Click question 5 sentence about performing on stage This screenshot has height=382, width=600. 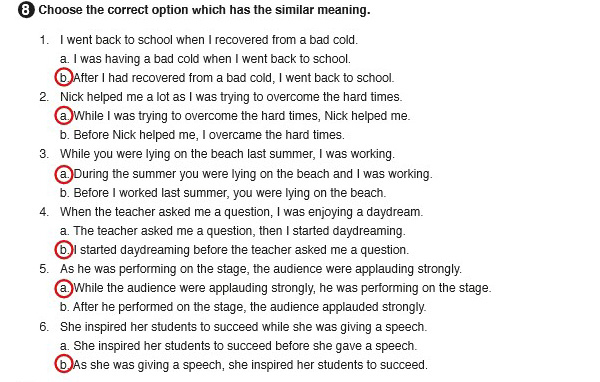coord(261,269)
